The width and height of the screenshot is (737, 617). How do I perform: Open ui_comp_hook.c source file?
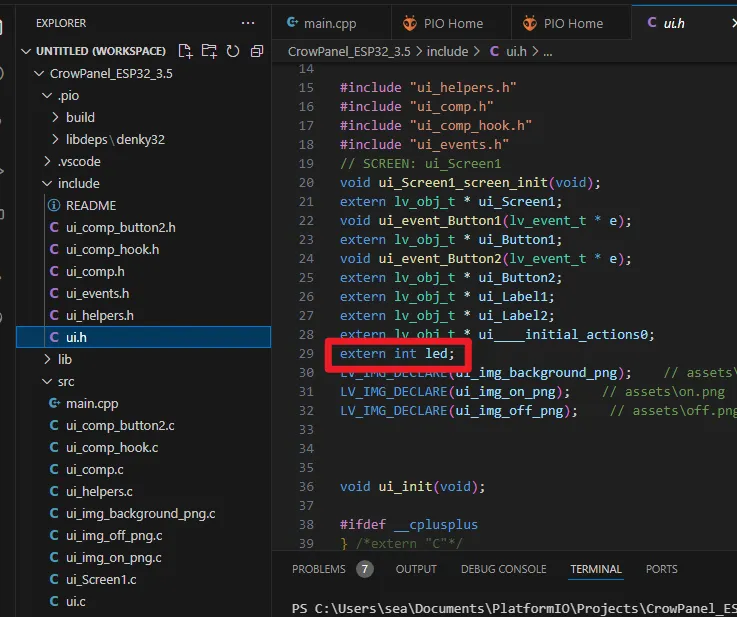tap(112, 447)
